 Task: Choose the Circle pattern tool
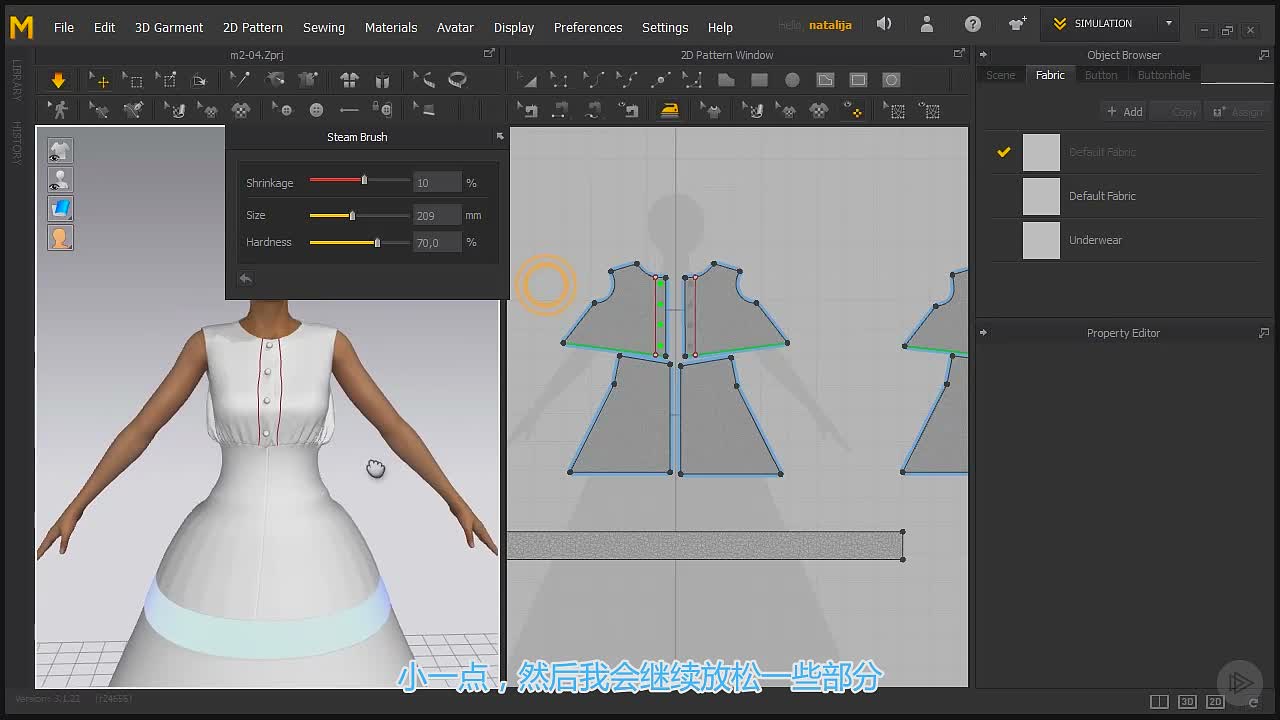coord(792,80)
